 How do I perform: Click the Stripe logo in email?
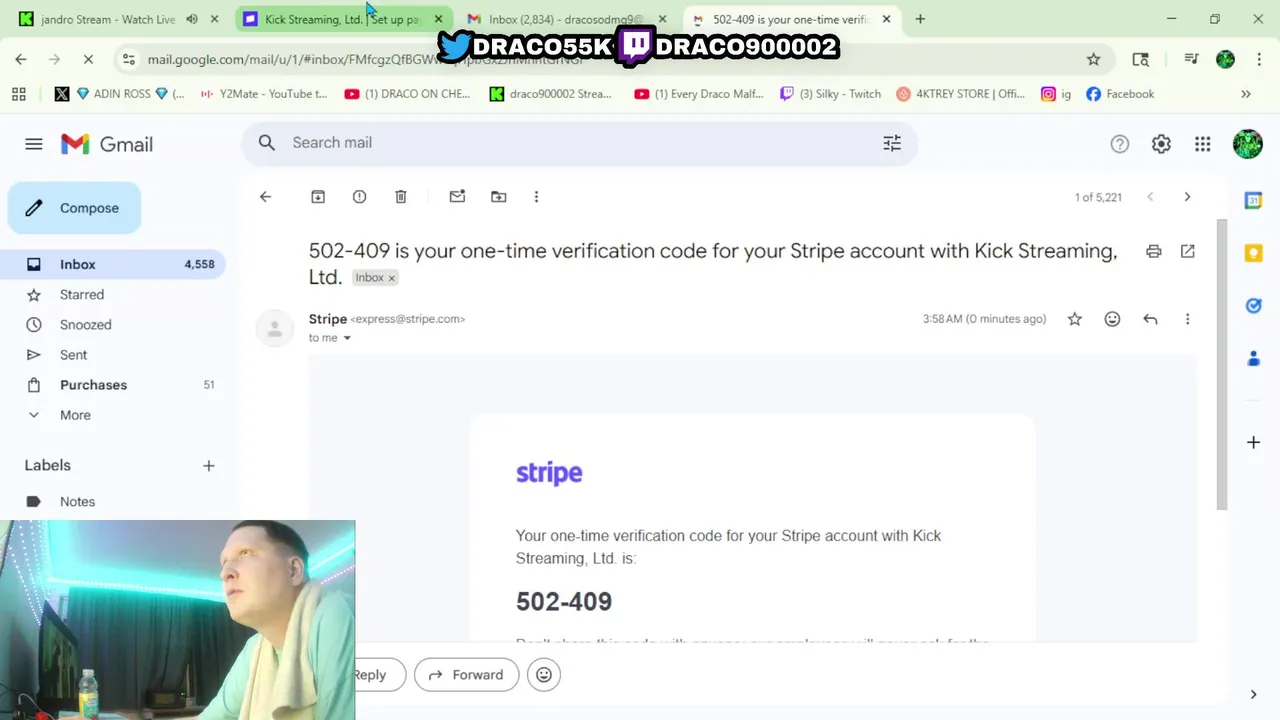pos(549,473)
